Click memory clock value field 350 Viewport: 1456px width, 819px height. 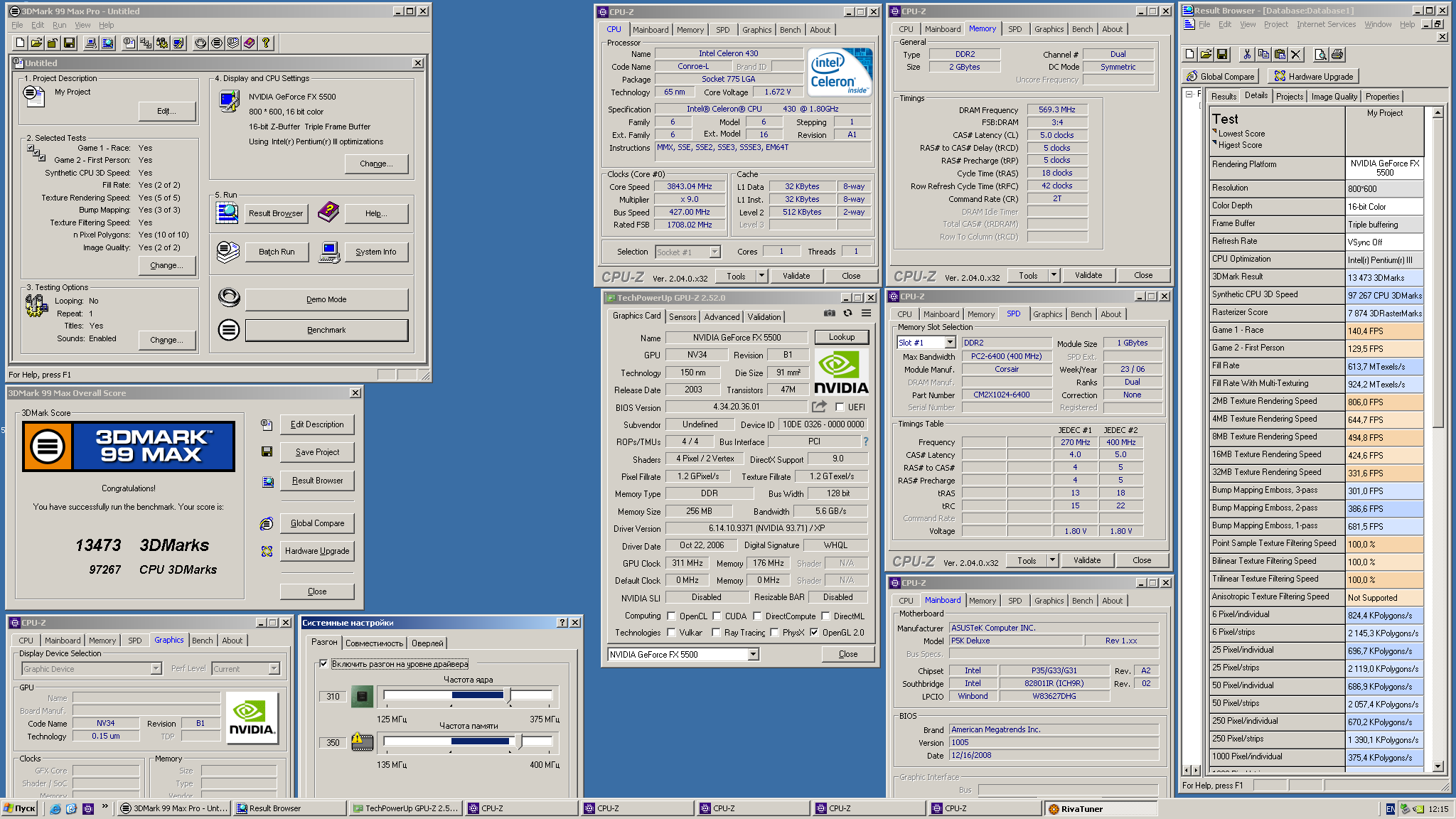click(333, 743)
